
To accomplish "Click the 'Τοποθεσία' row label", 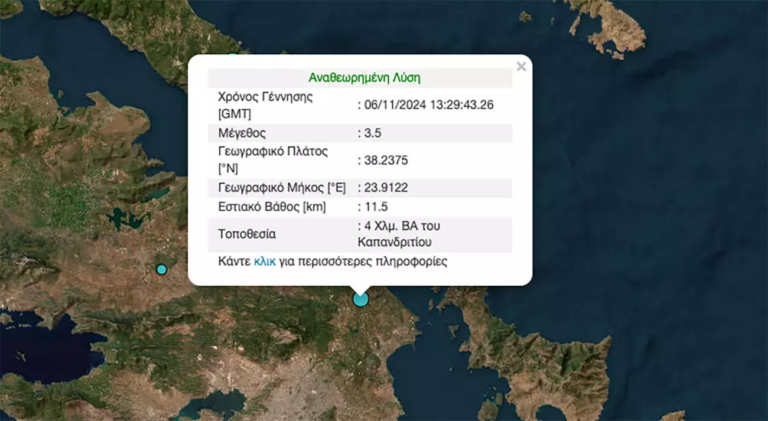I will coord(247,235).
